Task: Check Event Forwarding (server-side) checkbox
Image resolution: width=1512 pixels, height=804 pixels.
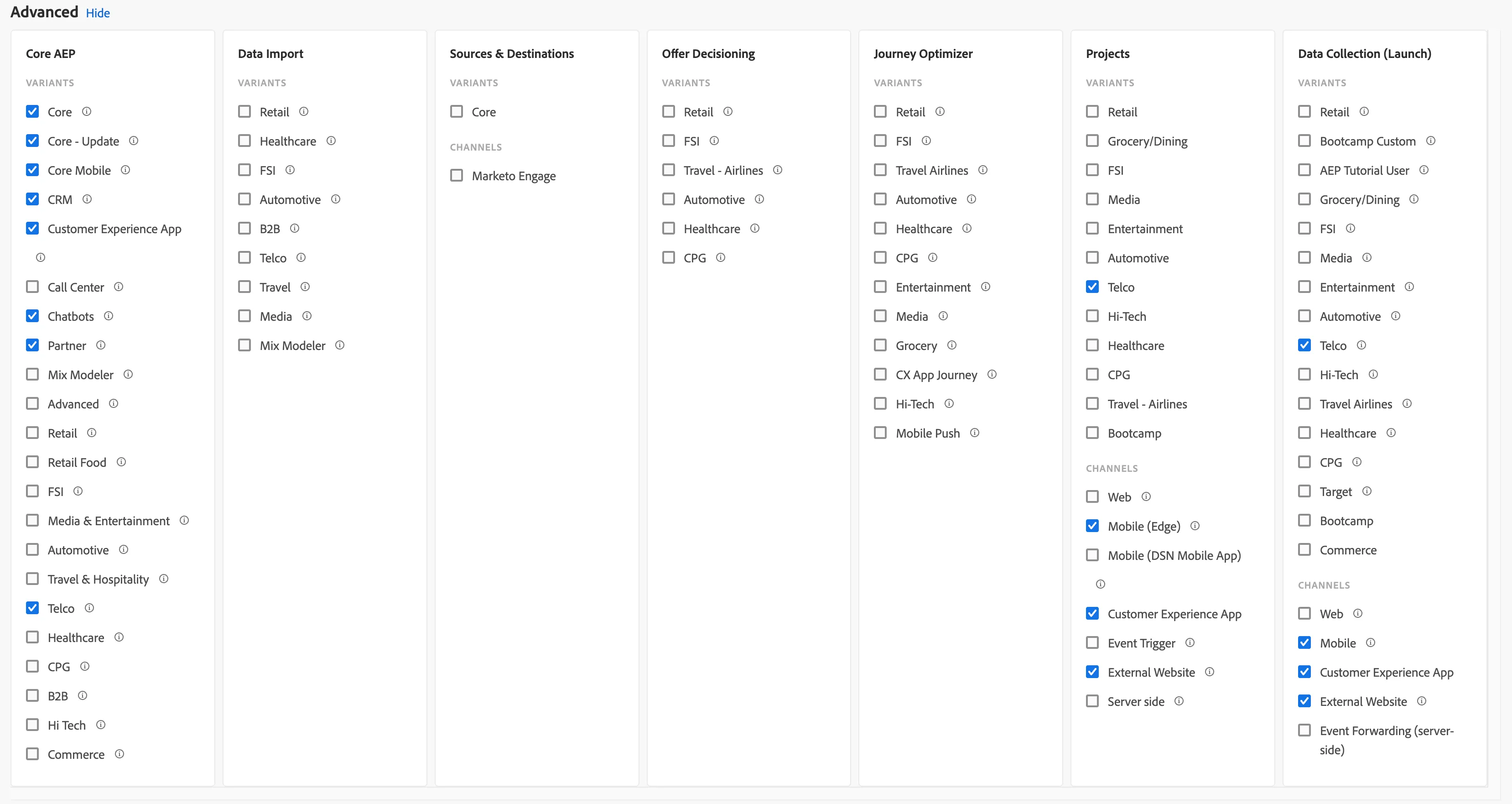Action: tap(1304, 730)
